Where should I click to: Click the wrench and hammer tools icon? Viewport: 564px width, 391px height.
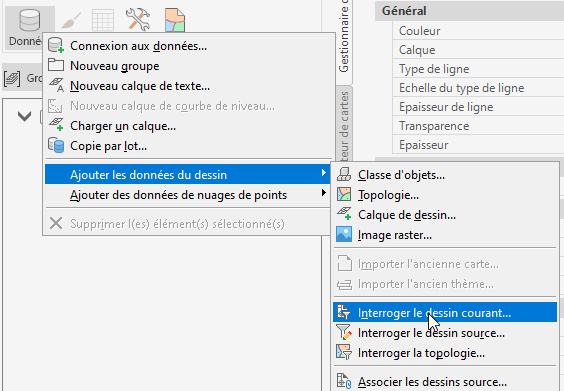138,19
